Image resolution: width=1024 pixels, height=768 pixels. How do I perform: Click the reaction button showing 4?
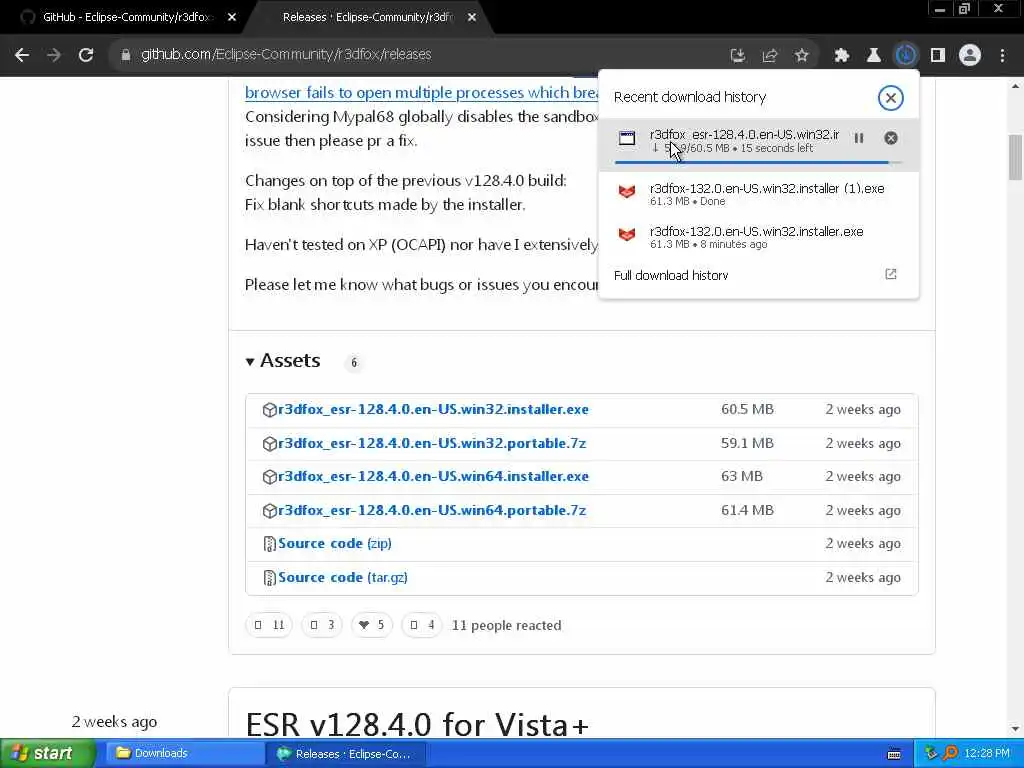pos(421,626)
